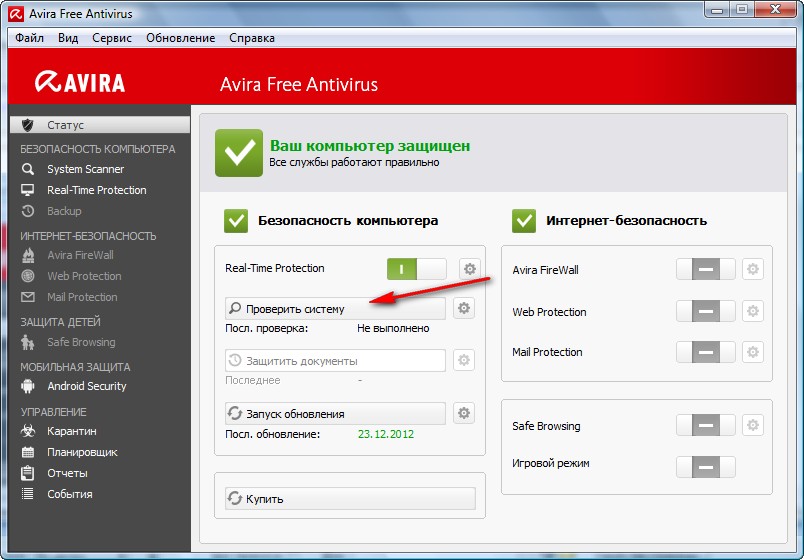Open Avira FireWall settings gear in status panel
This screenshot has width=804, height=560.
(x=753, y=269)
